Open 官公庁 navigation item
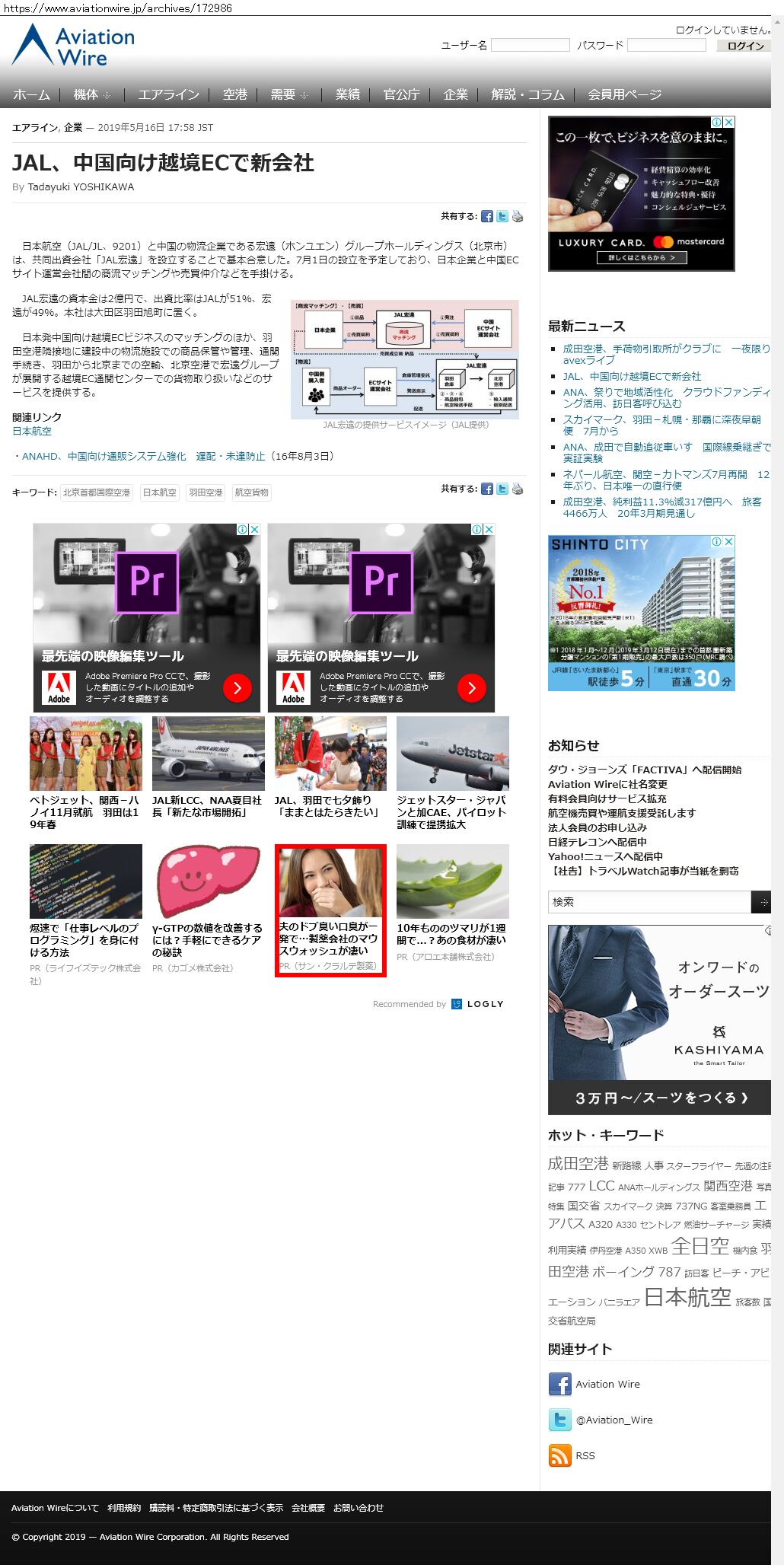This screenshot has height=1565, width=784. tap(401, 94)
